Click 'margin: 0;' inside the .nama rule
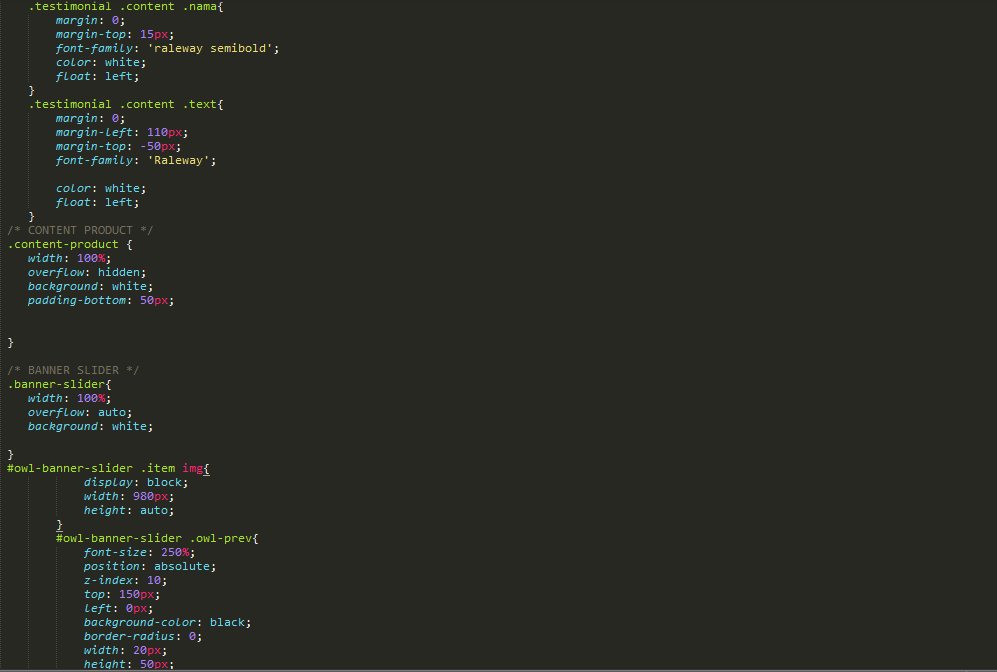The height and width of the screenshot is (672, 997). point(90,20)
